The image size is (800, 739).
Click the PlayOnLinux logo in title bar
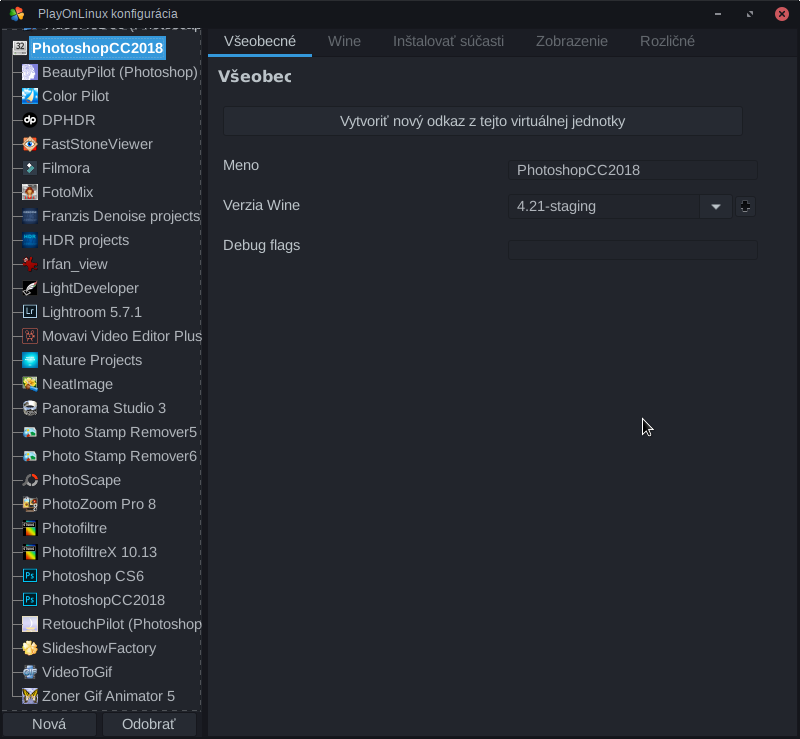(17, 14)
